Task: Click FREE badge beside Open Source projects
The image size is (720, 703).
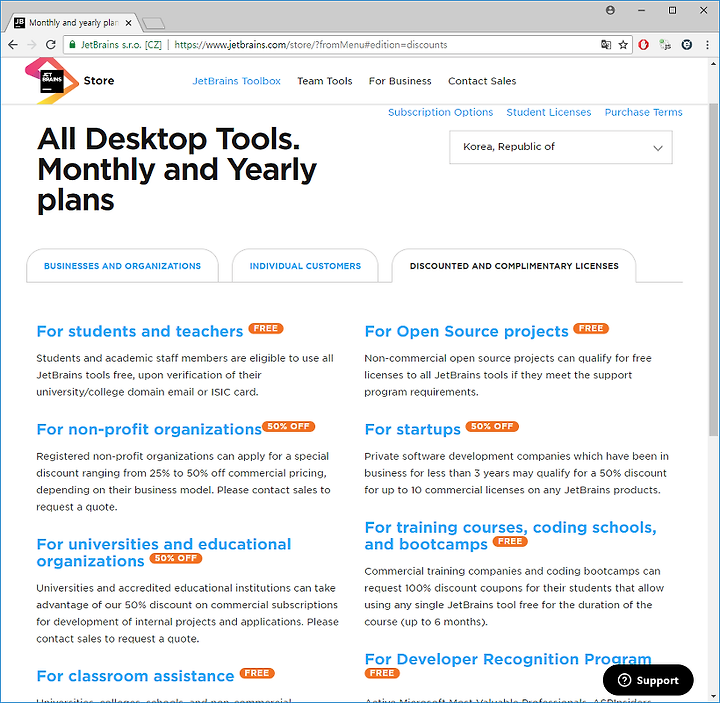Action: coord(591,328)
